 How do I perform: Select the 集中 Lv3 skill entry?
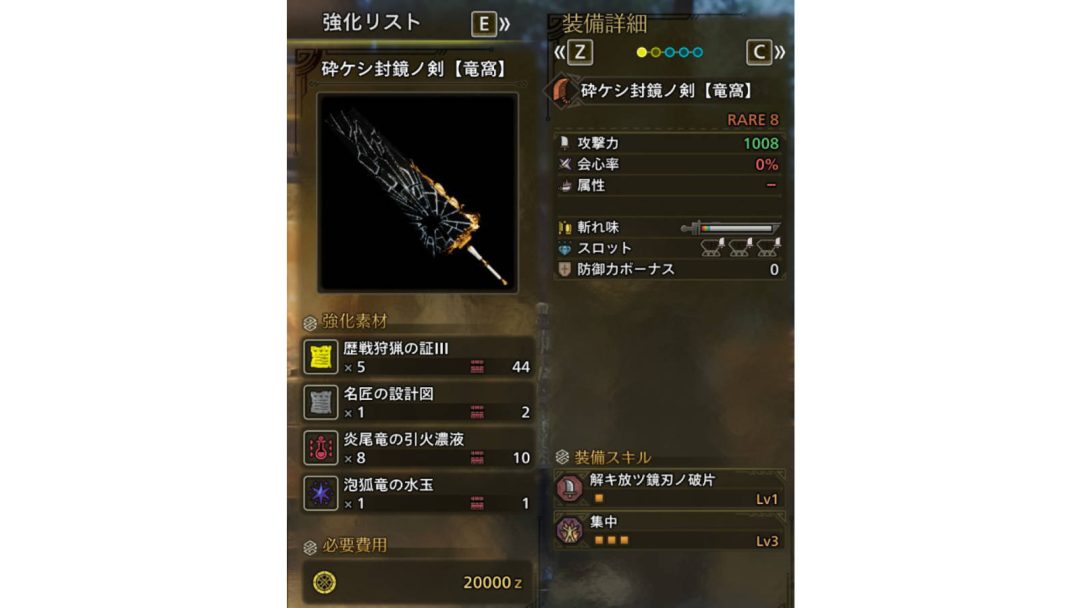pos(669,530)
